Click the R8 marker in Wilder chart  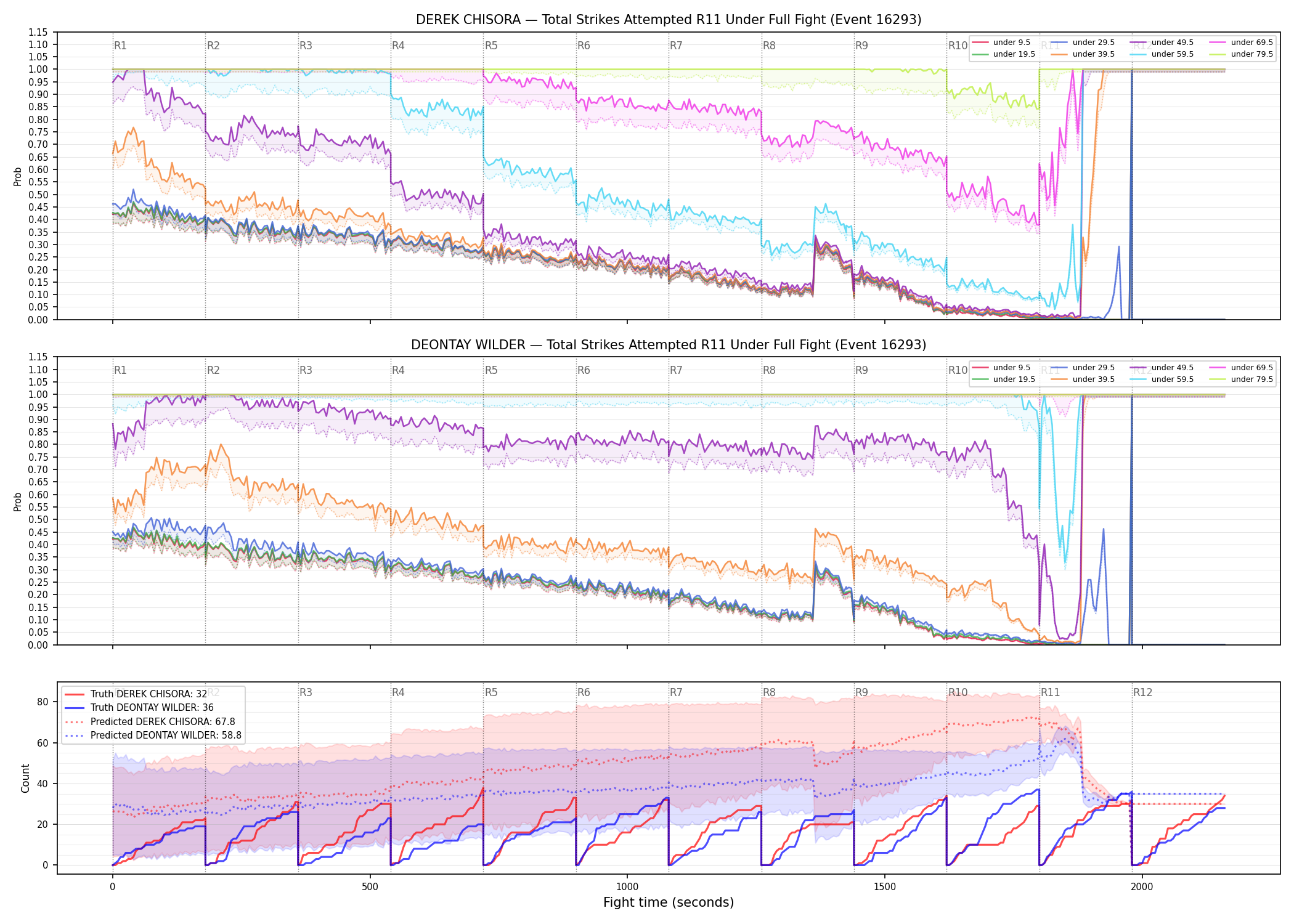tap(769, 370)
